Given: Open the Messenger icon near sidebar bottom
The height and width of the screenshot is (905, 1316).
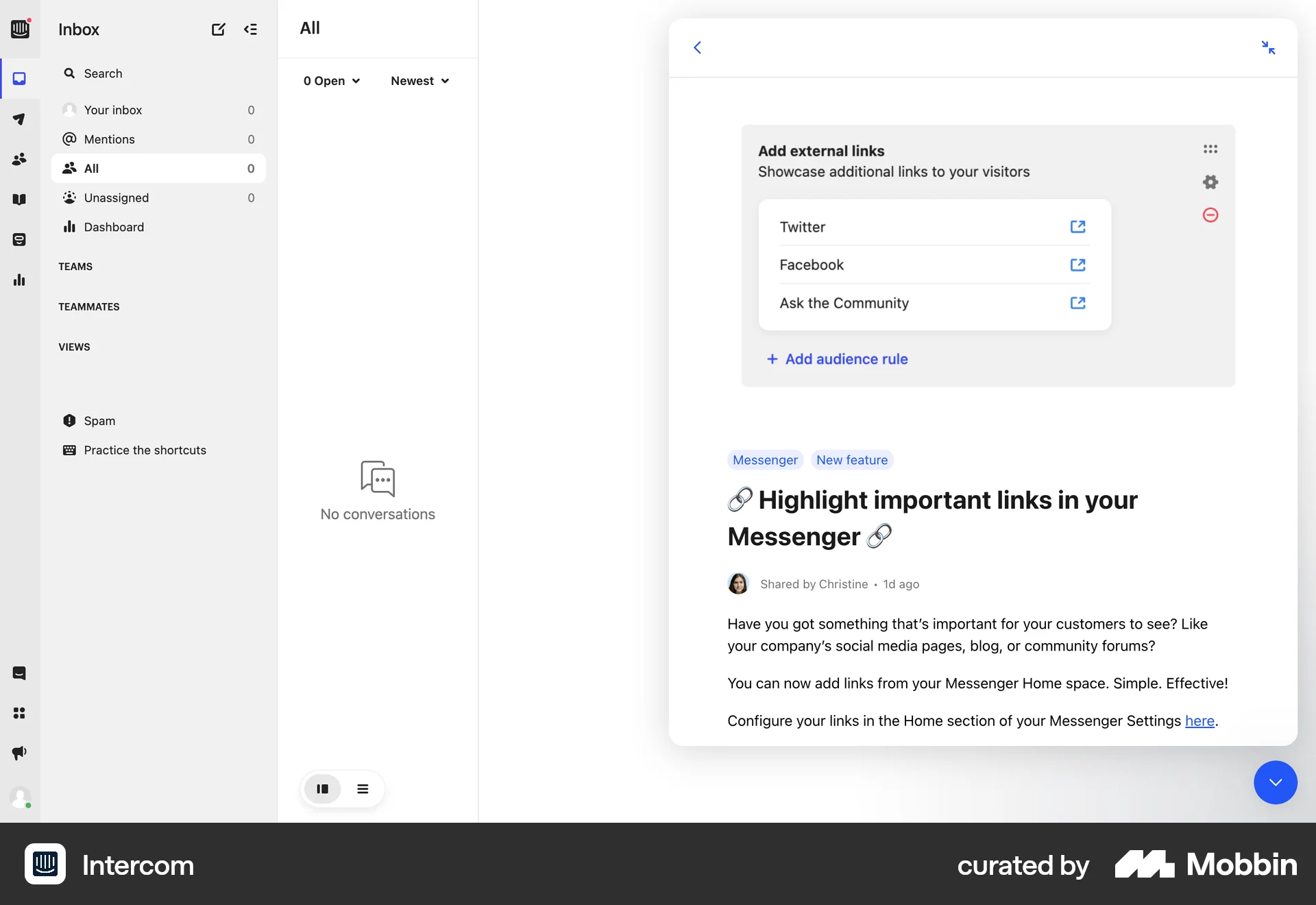Looking at the screenshot, I should (20, 673).
